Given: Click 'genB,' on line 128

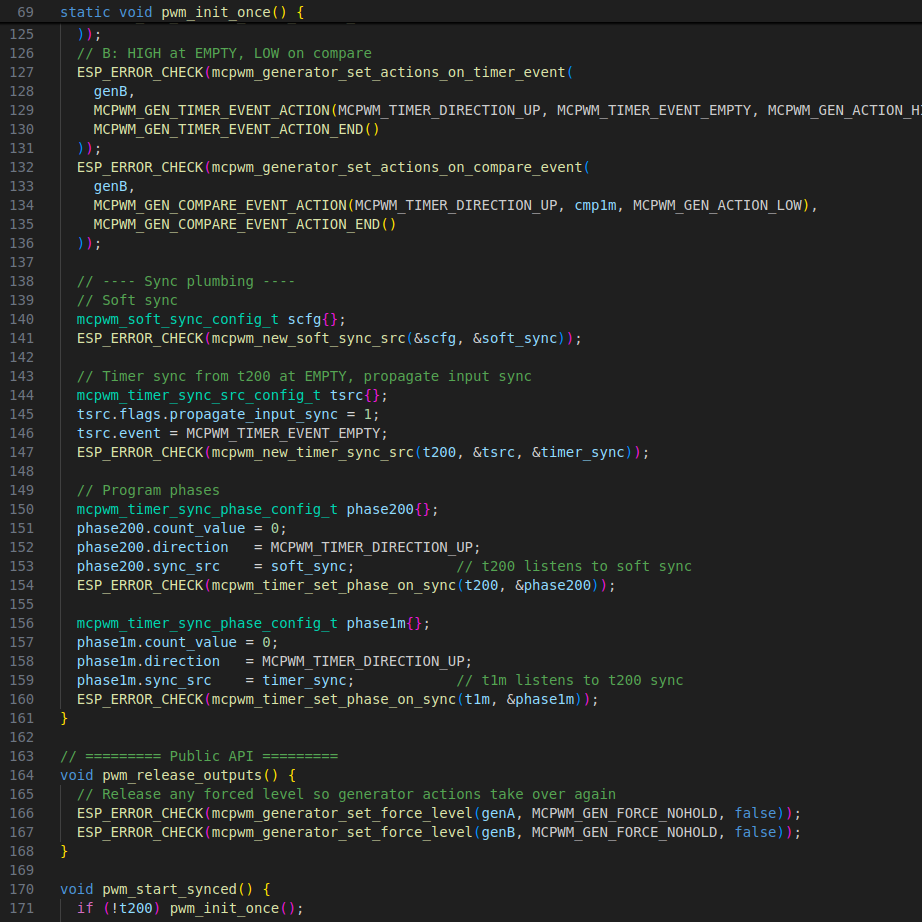Looking at the screenshot, I should coord(114,91).
